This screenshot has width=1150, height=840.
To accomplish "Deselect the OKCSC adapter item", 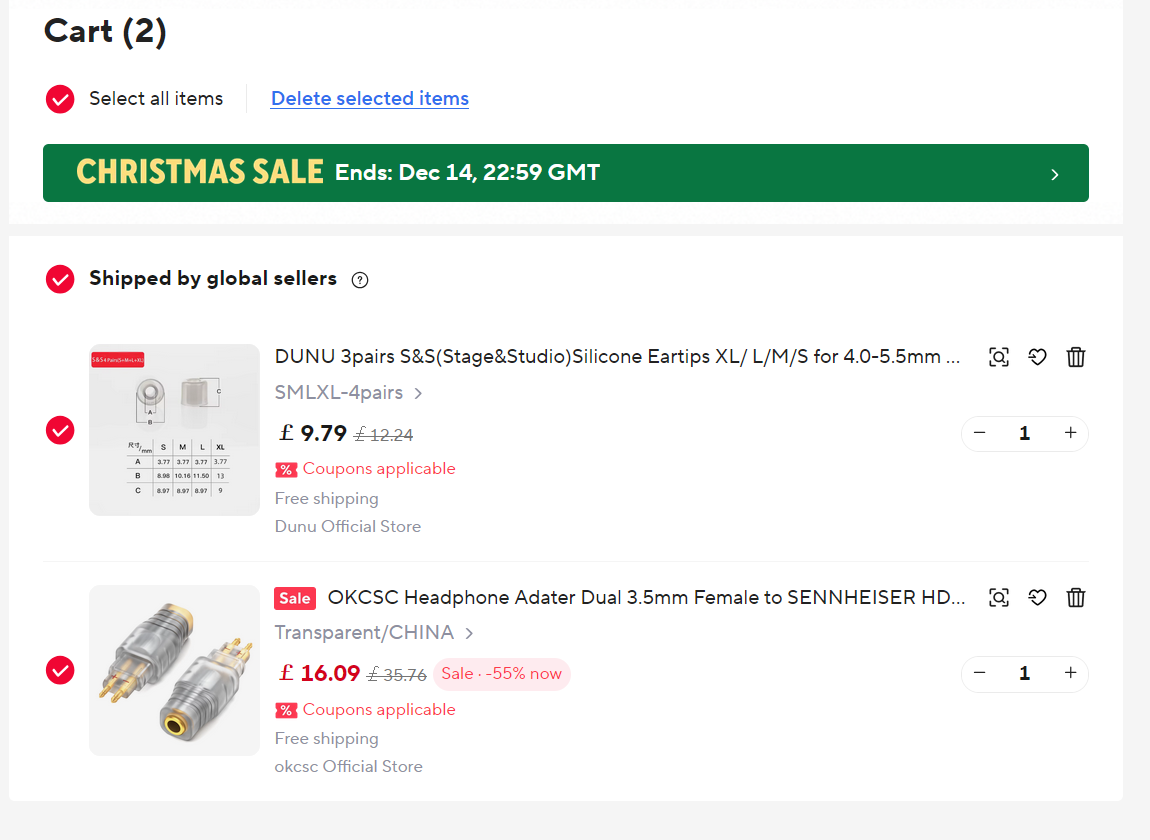I will click(x=60, y=670).
